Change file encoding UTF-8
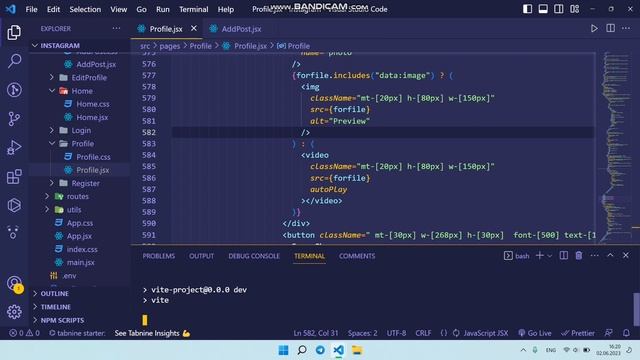Viewport: 640px width, 360px height. click(396, 333)
